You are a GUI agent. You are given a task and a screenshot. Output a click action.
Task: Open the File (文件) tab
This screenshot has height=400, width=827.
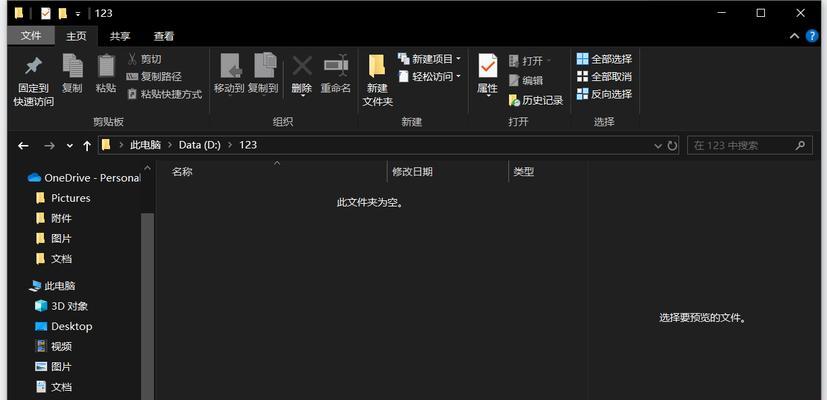pyautogui.click(x=31, y=36)
